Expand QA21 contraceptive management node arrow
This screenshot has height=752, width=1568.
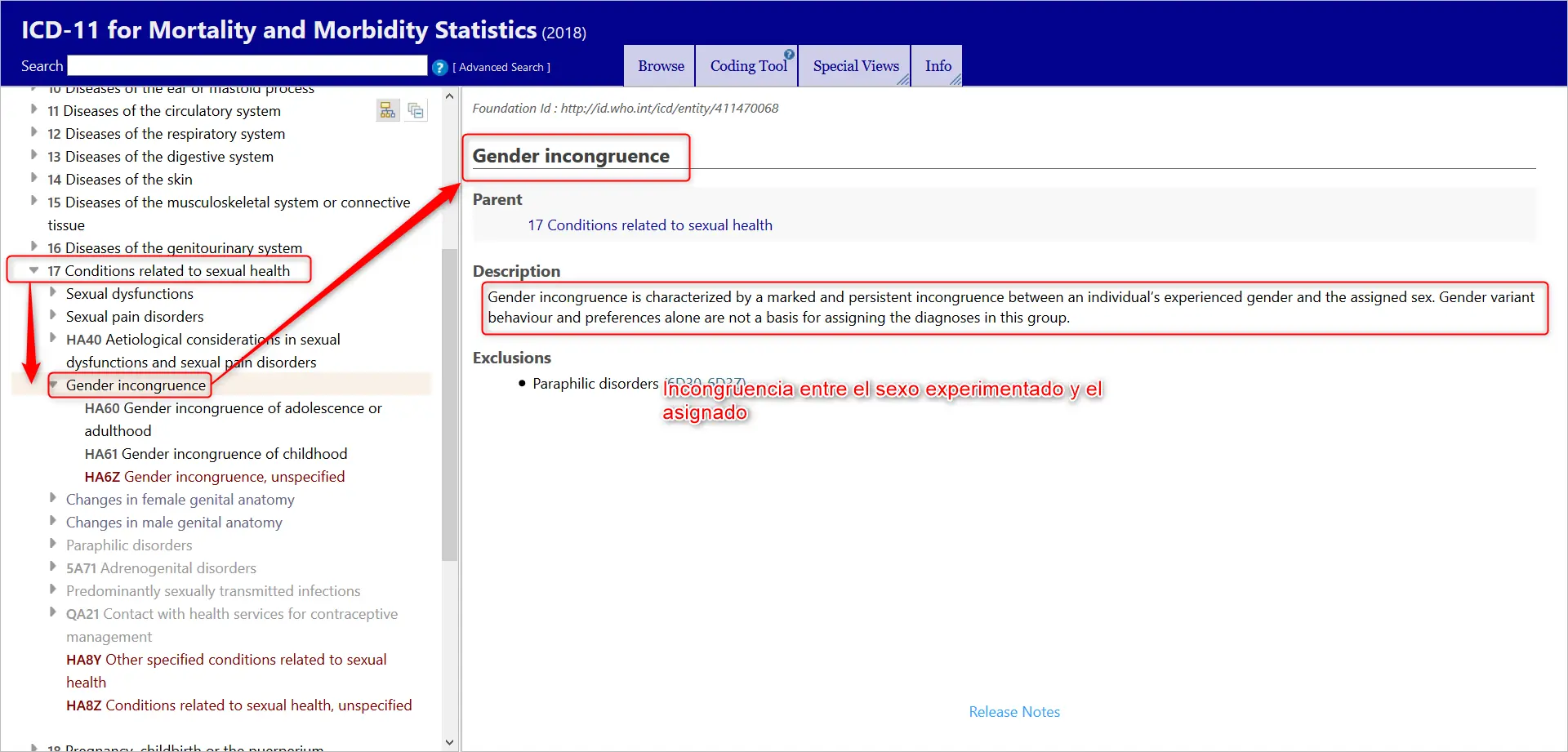pos(53,612)
